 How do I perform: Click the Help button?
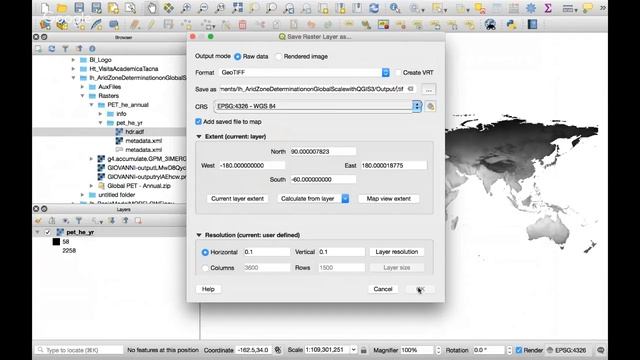208,289
